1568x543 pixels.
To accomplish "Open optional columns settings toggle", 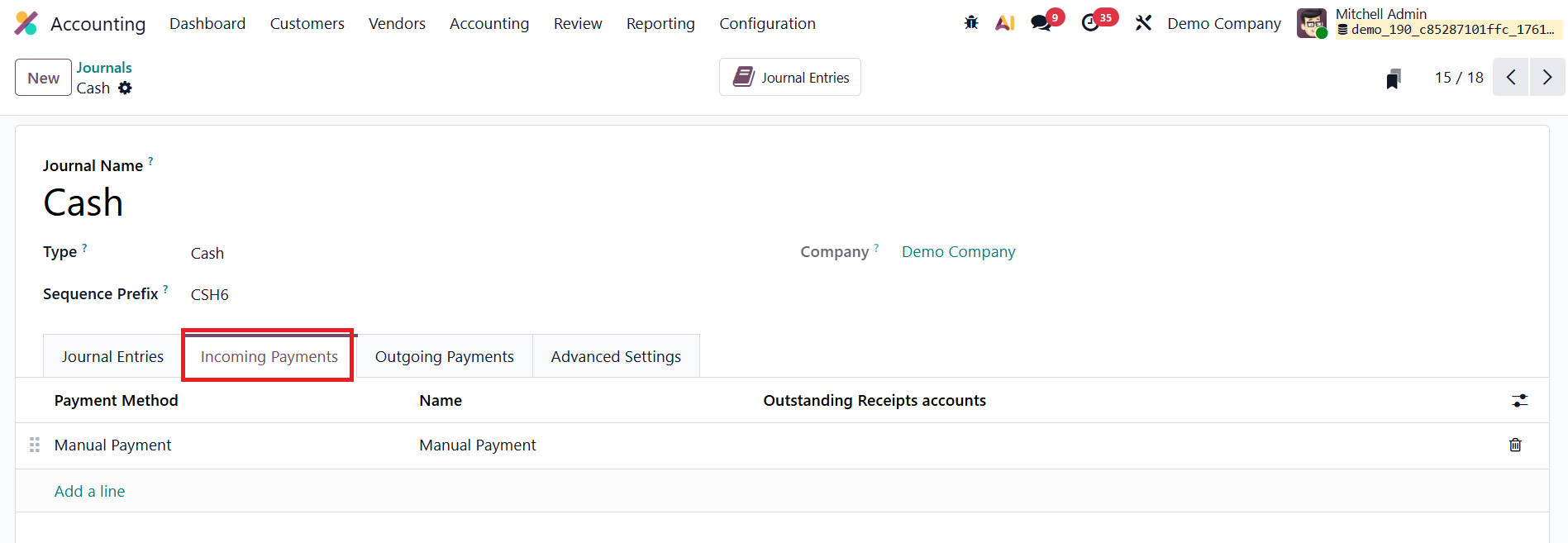I will [1519, 401].
